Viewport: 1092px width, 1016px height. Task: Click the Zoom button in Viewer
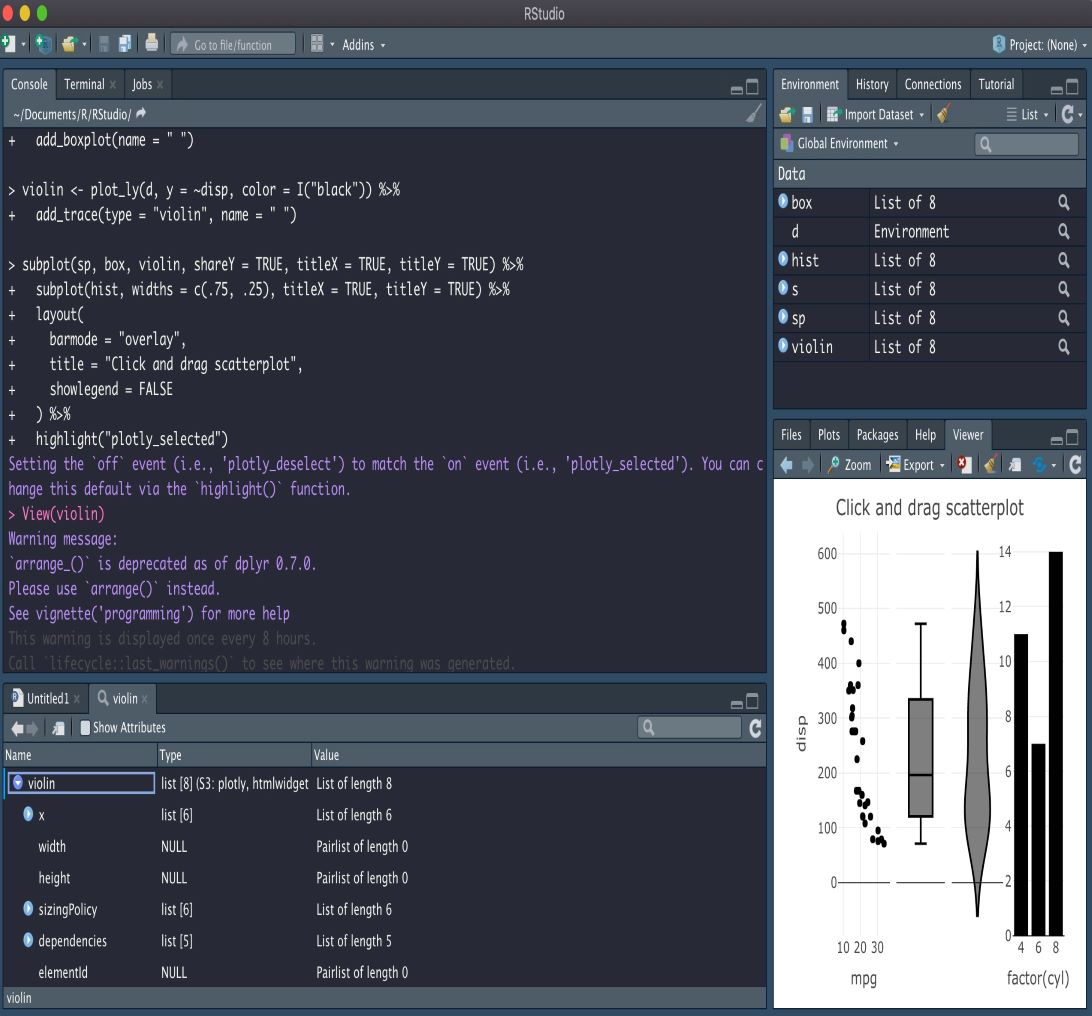click(x=849, y=465)
